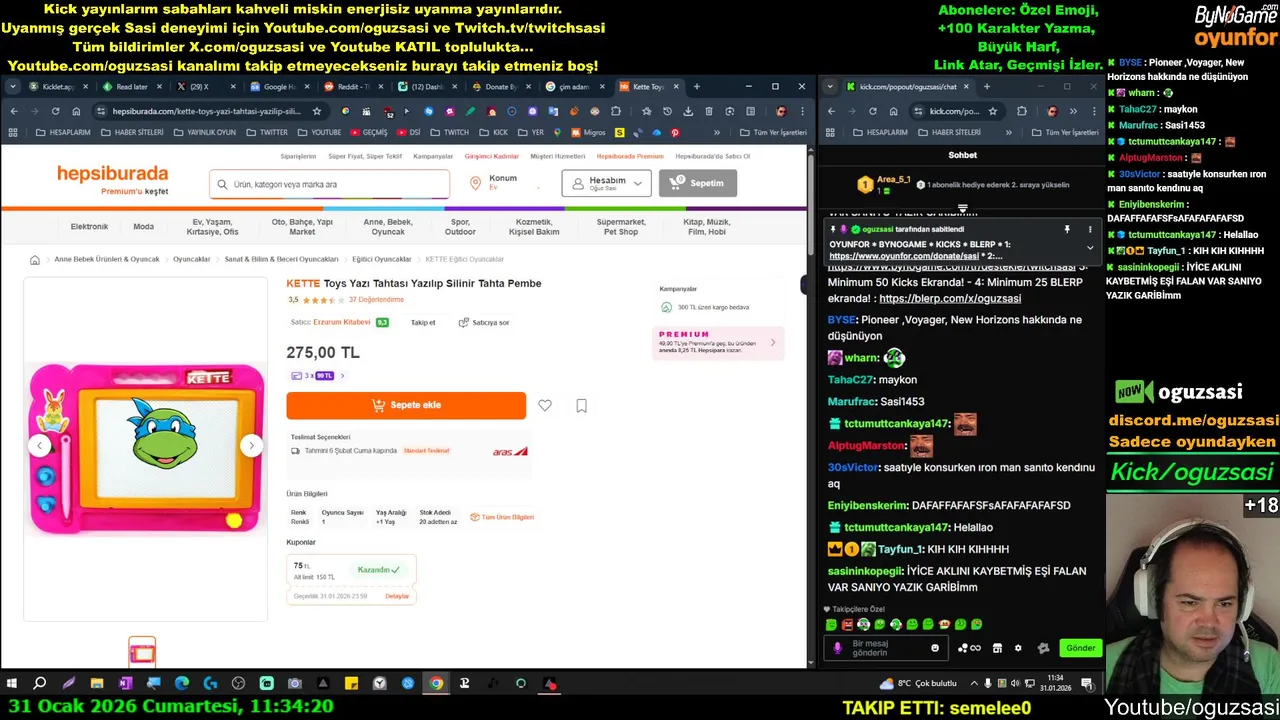This screenshot has width=1280, height=720.
Task: Open the Hesabım account dropdown
Action: (x=606, y=183)
